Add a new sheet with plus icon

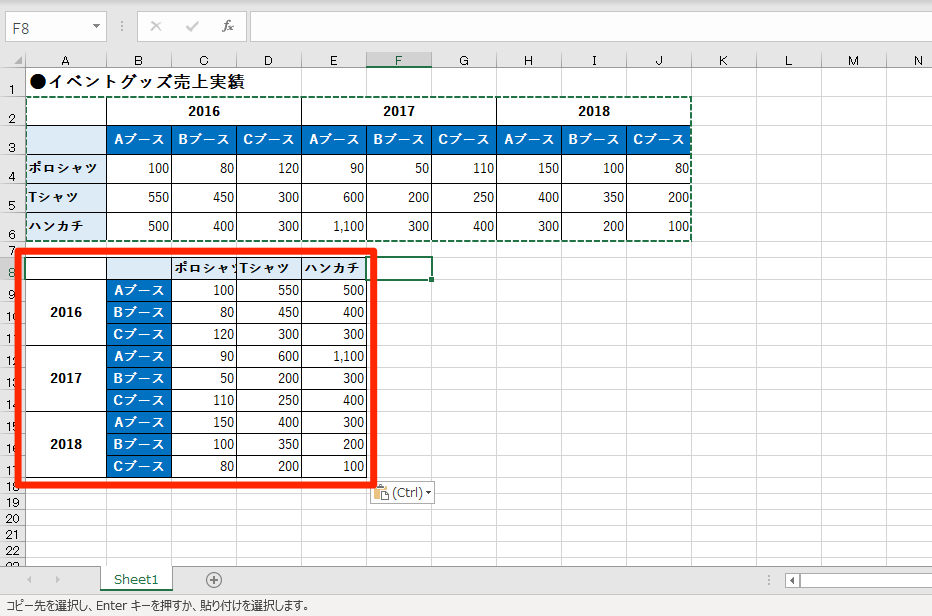point(214,580)
